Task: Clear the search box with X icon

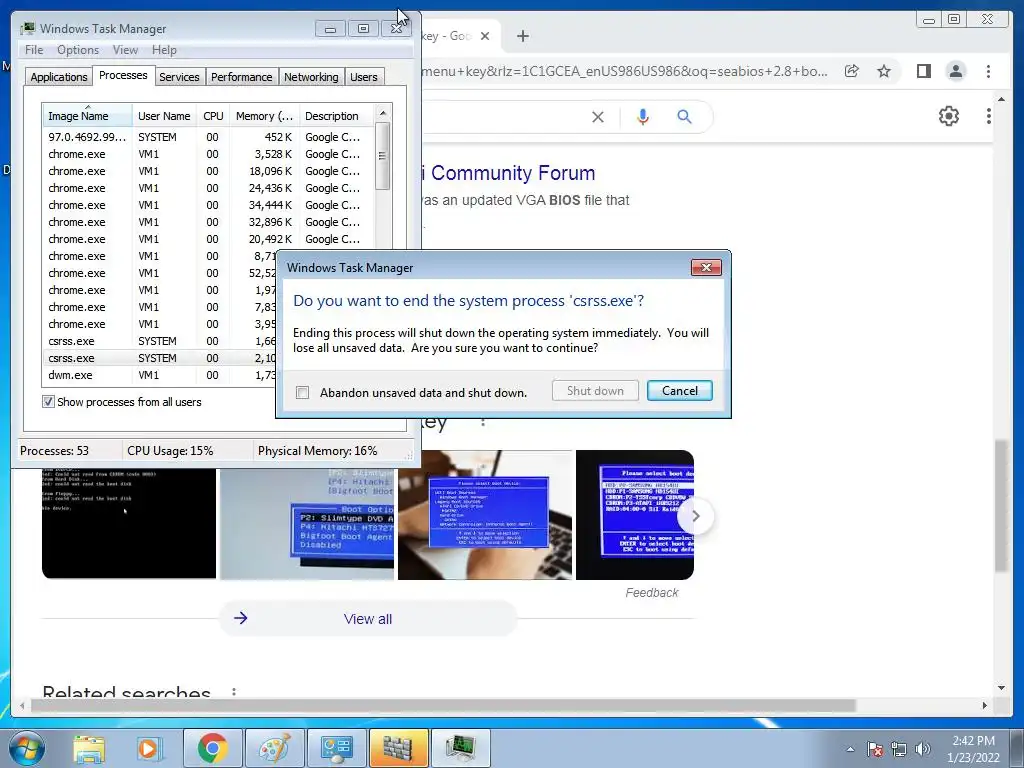Action: pos(598,117)
